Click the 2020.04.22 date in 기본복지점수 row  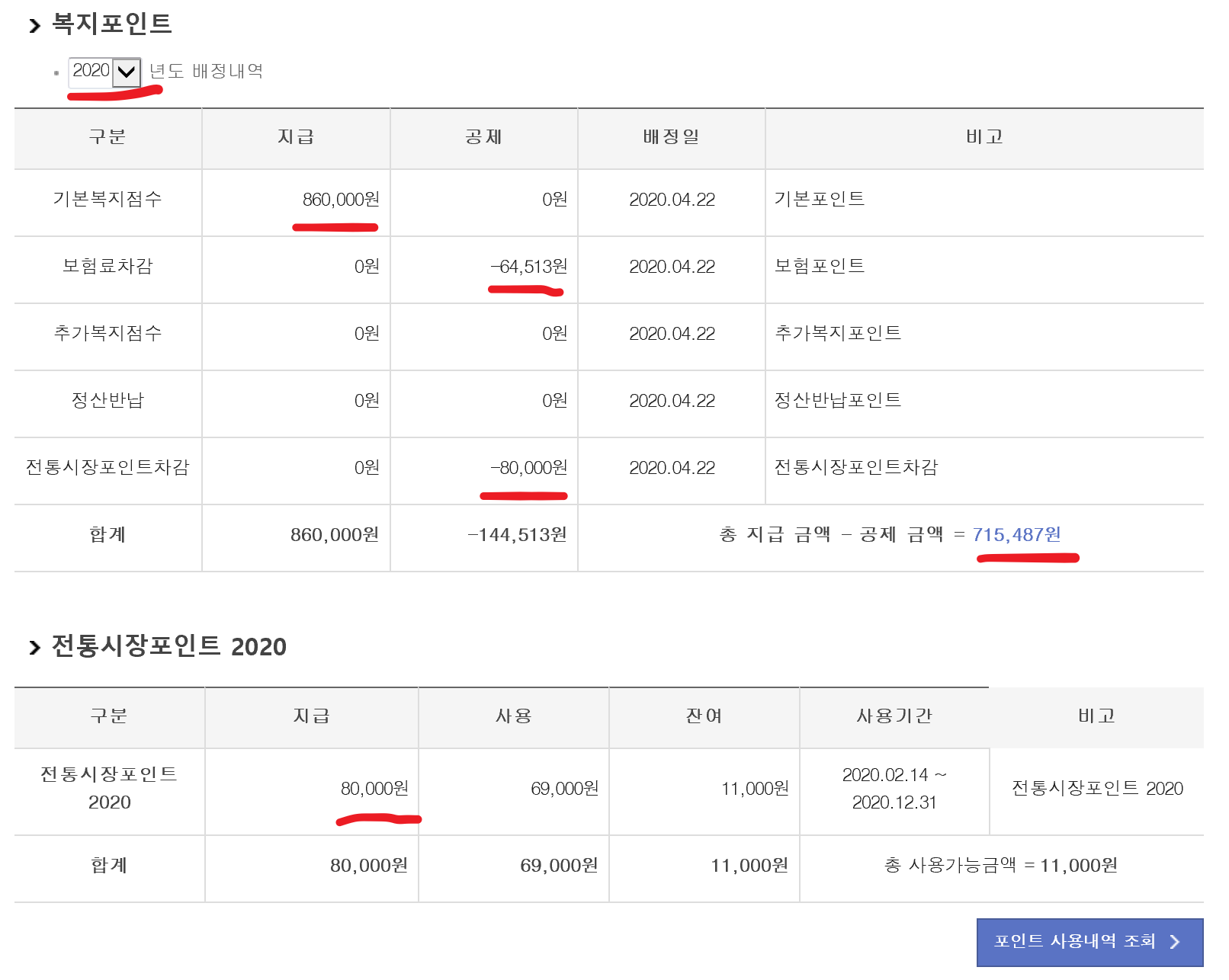672,200
